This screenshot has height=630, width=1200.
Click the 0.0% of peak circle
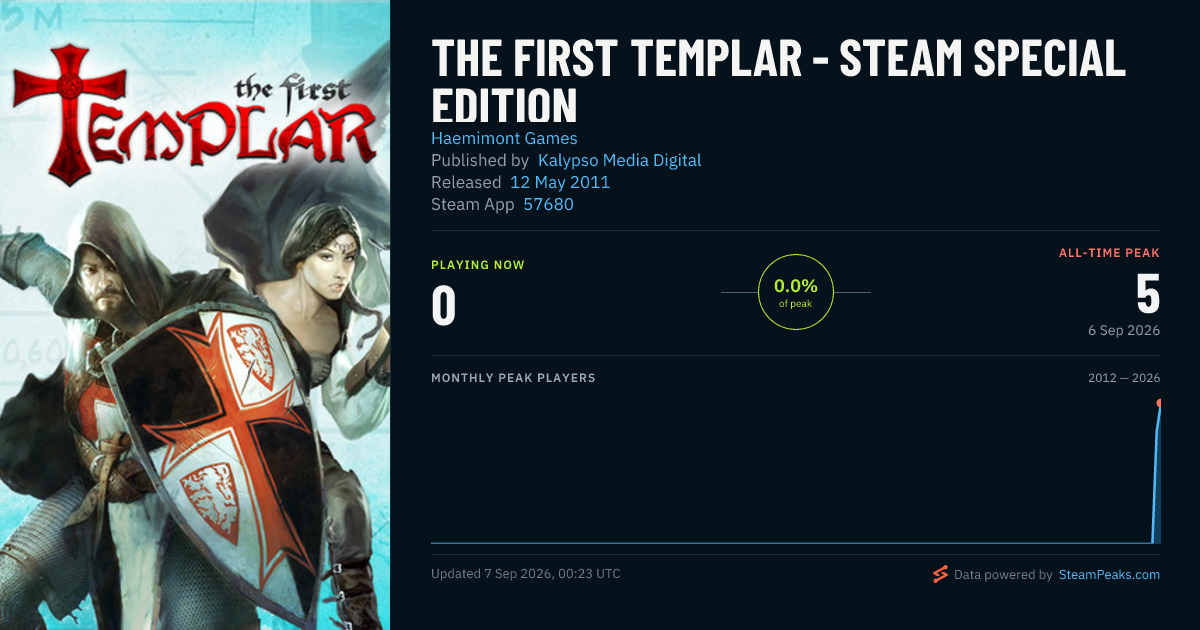click(x=796, y=292)
